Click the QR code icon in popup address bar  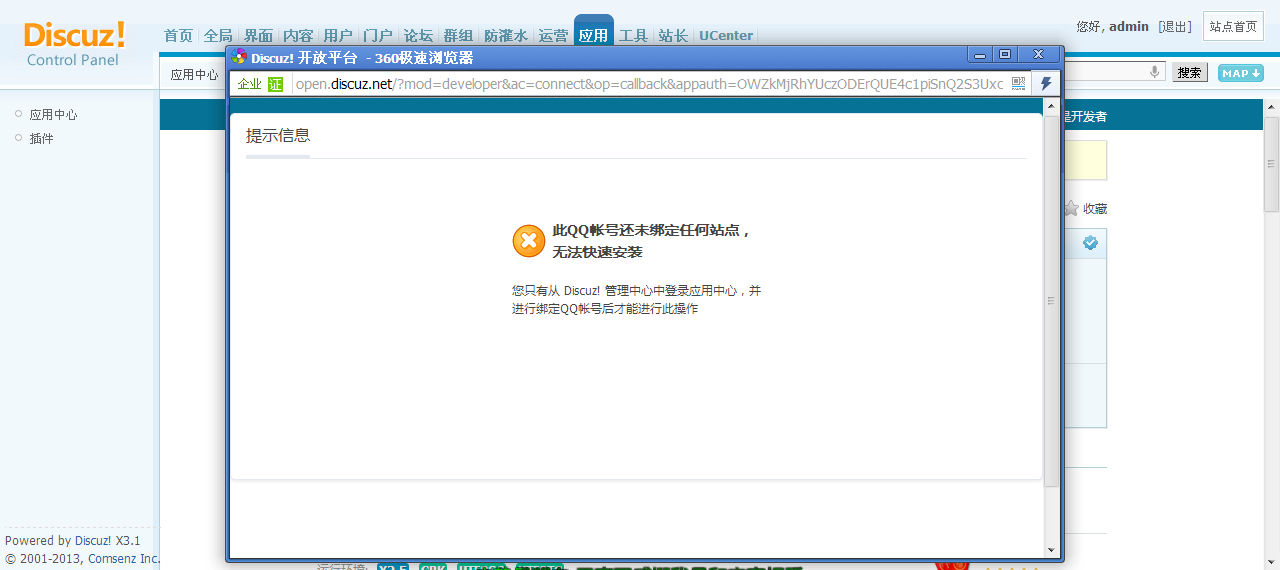pyautogui.click(x=1018, y=84)
